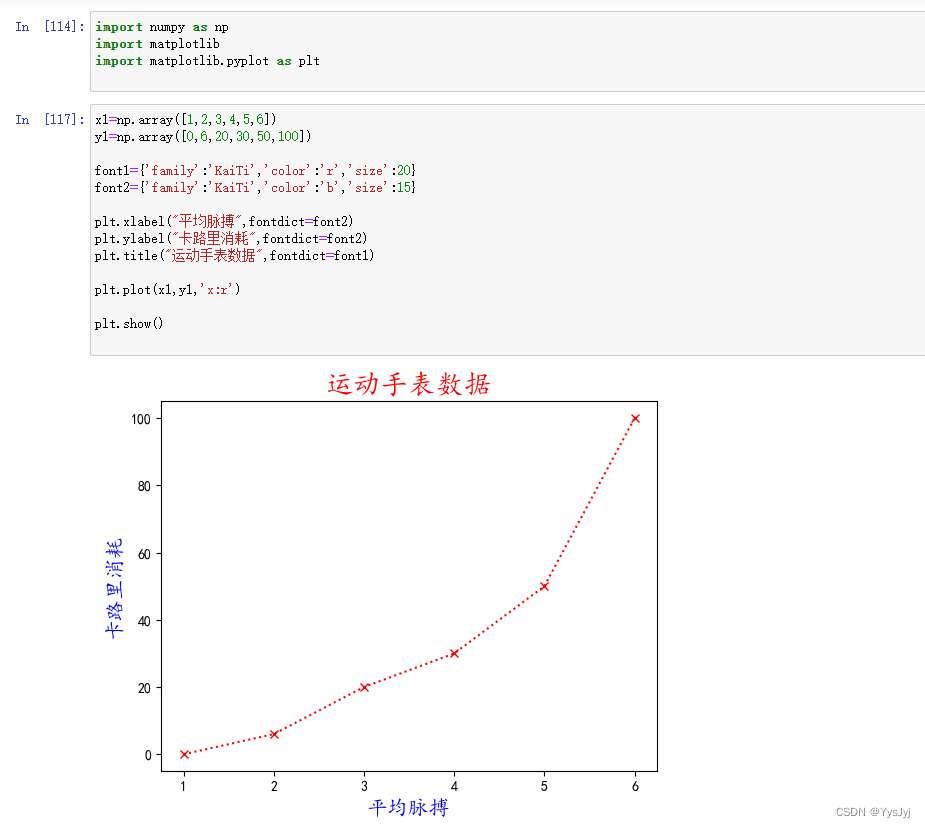
Task: Click the x-axis tick label 1
Action: [x=183, y=786]
